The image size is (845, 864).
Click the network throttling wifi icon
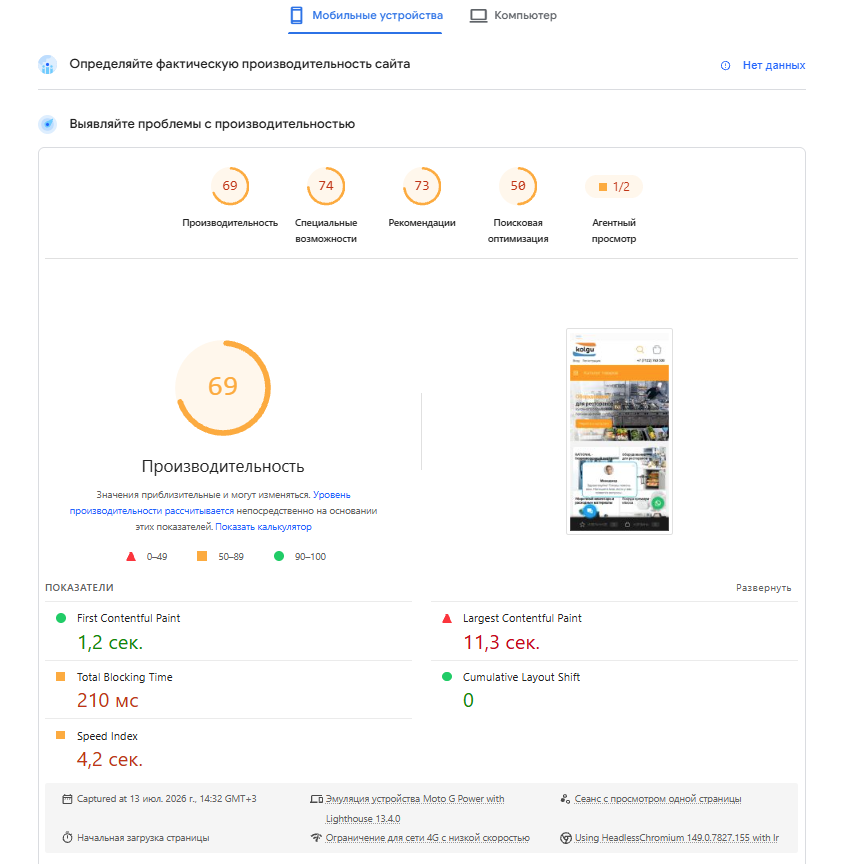pos(316,838)
